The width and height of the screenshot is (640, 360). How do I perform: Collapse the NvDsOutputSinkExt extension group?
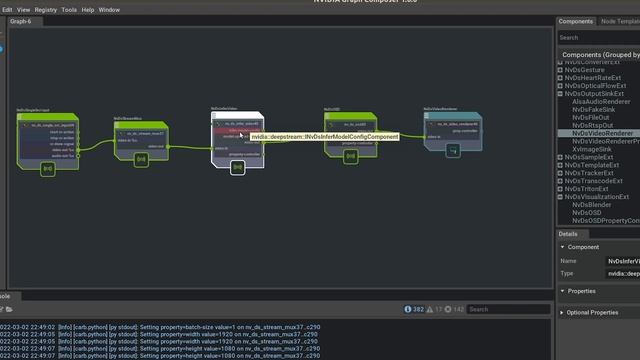(560, 93)
